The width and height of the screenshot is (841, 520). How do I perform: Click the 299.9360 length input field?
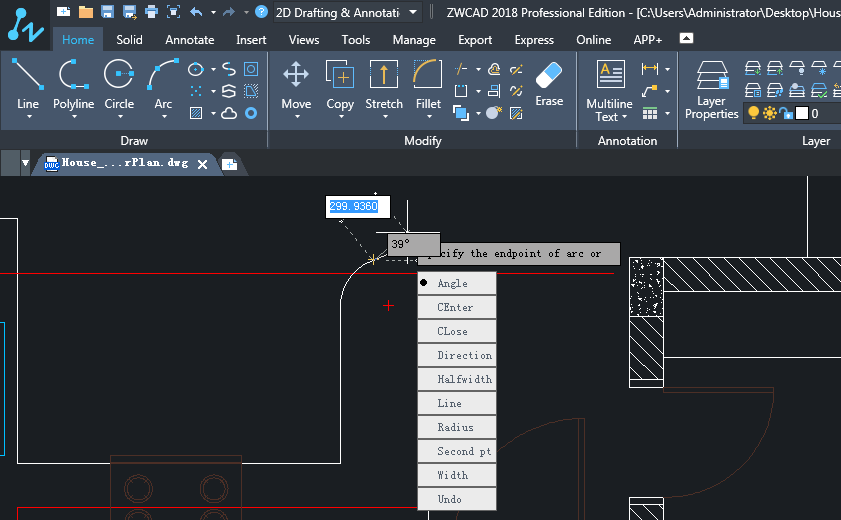pyautogui.click(x=358, y=206)
